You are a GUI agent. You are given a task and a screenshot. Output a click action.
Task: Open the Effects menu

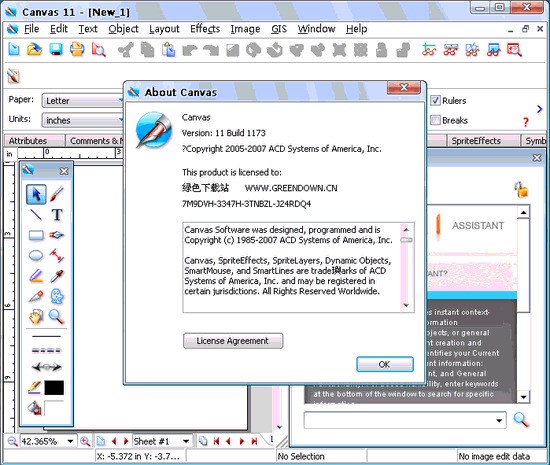(x=205, y=29)
